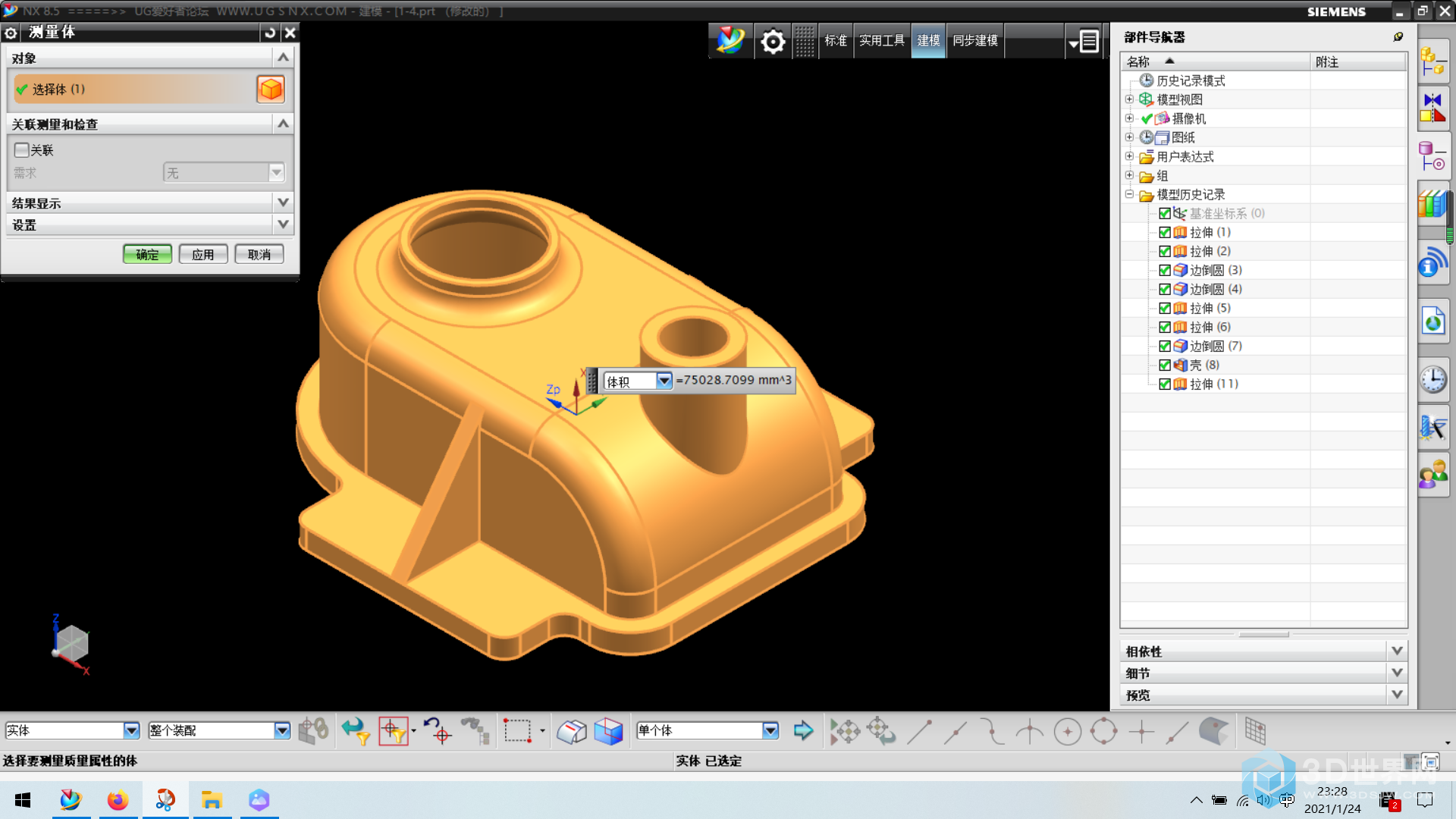Uncheck 拉伸 (1) feature checkbox
The height and width of the screenshot is (819, 1456).
coord(1165,233)
